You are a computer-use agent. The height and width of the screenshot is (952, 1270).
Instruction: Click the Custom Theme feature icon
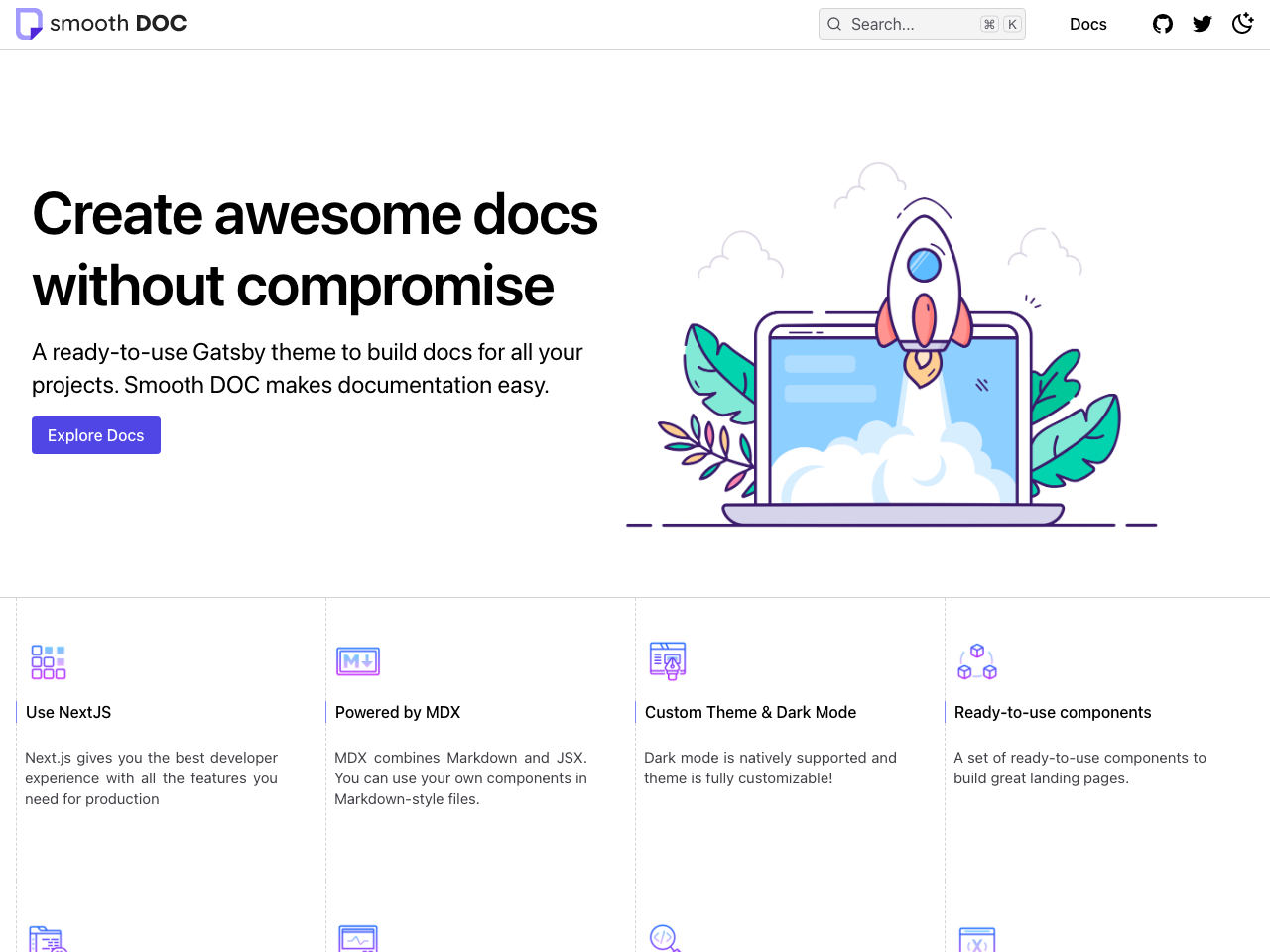pyautogui.click(x=668, y=660)
